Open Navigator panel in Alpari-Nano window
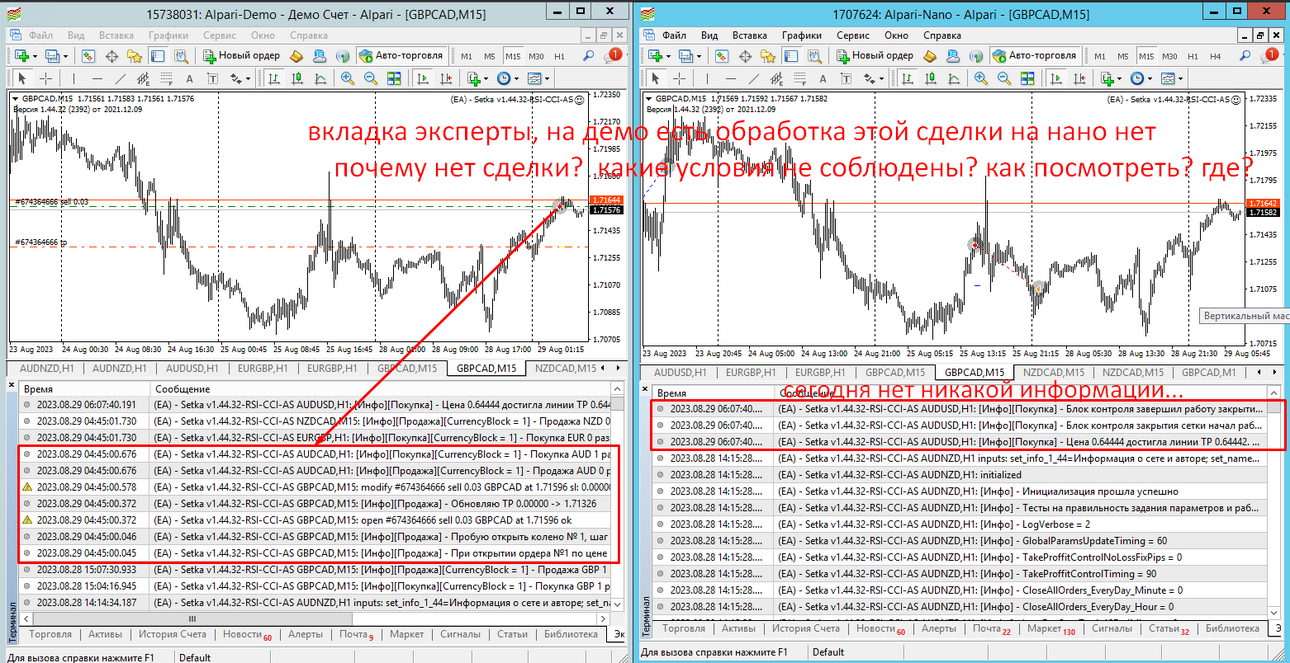This screenshot has height=663, width=1290. pos(767,55)
